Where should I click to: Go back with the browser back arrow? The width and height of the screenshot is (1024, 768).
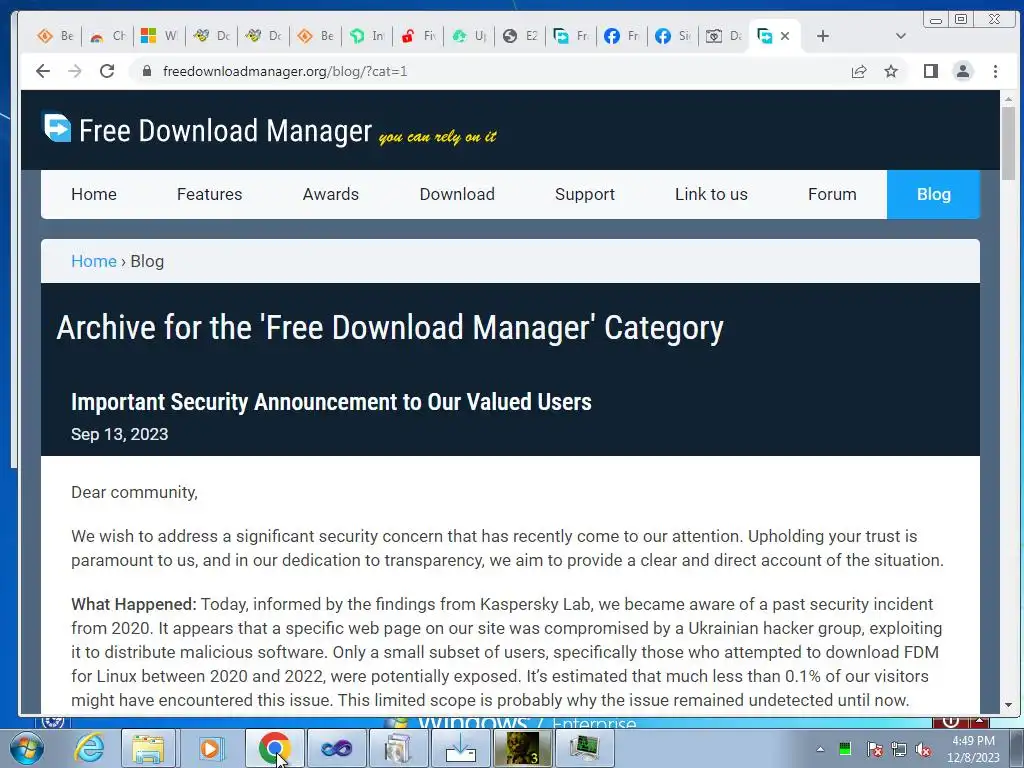(x=43, y=71)
